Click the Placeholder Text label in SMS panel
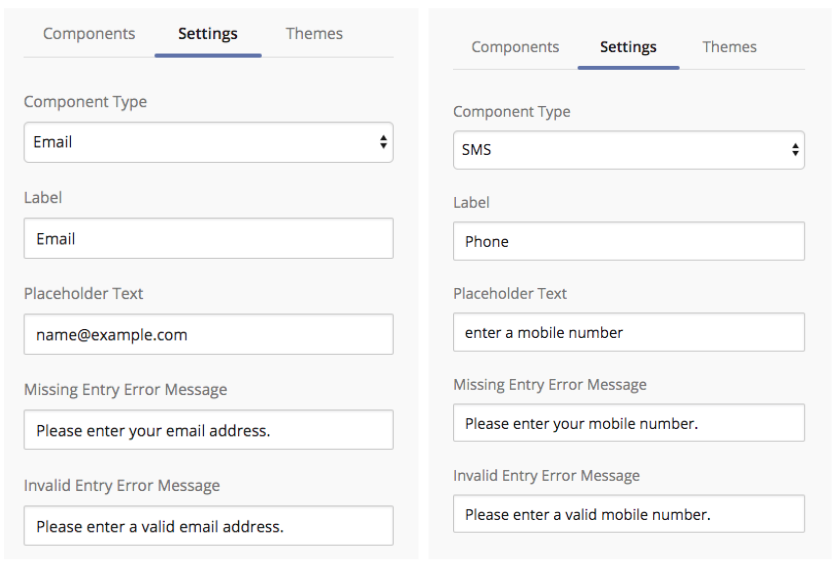The image size is (835, 563). point(510,293)
